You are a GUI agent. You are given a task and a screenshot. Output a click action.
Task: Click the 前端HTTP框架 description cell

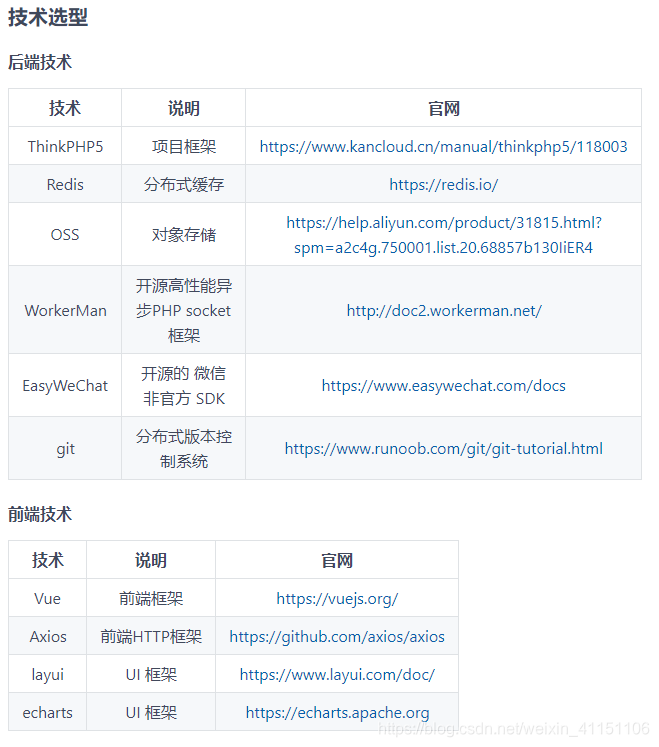pos(151,637)
